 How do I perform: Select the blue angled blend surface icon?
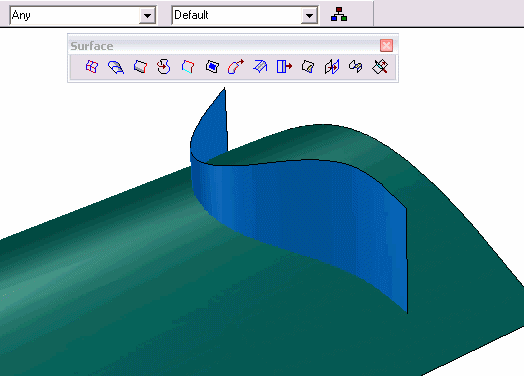click(260, 67)
